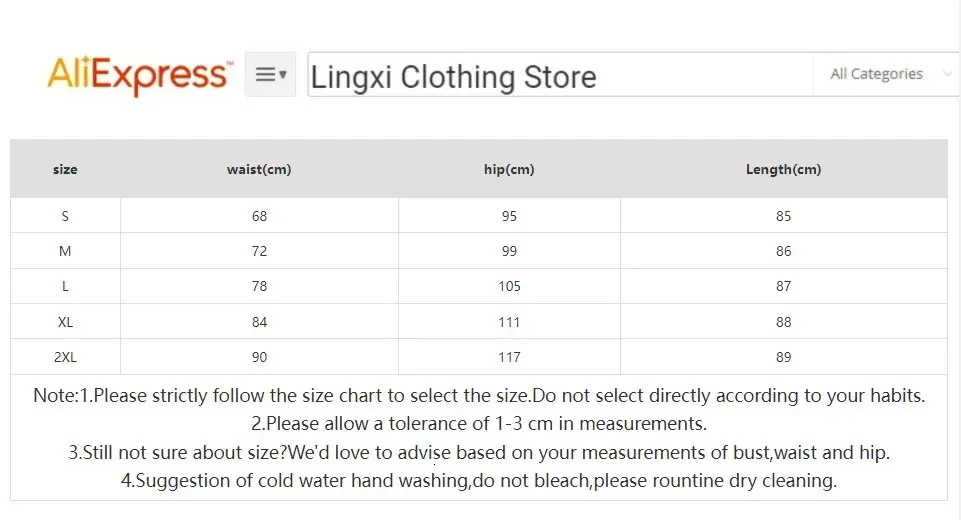Click hip value 99 for size M
The height and width of the screenshot is (520, 961).
[x=509, y=251]
